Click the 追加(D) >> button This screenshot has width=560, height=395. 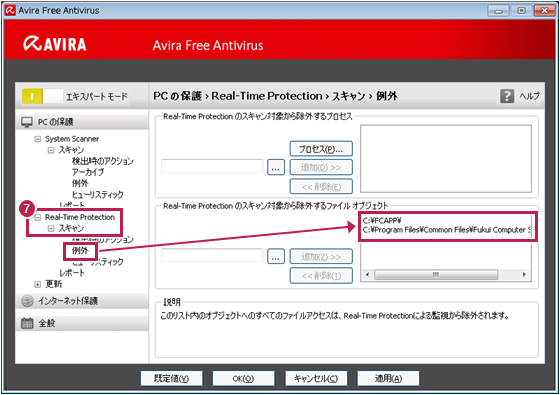click(321, 168)
